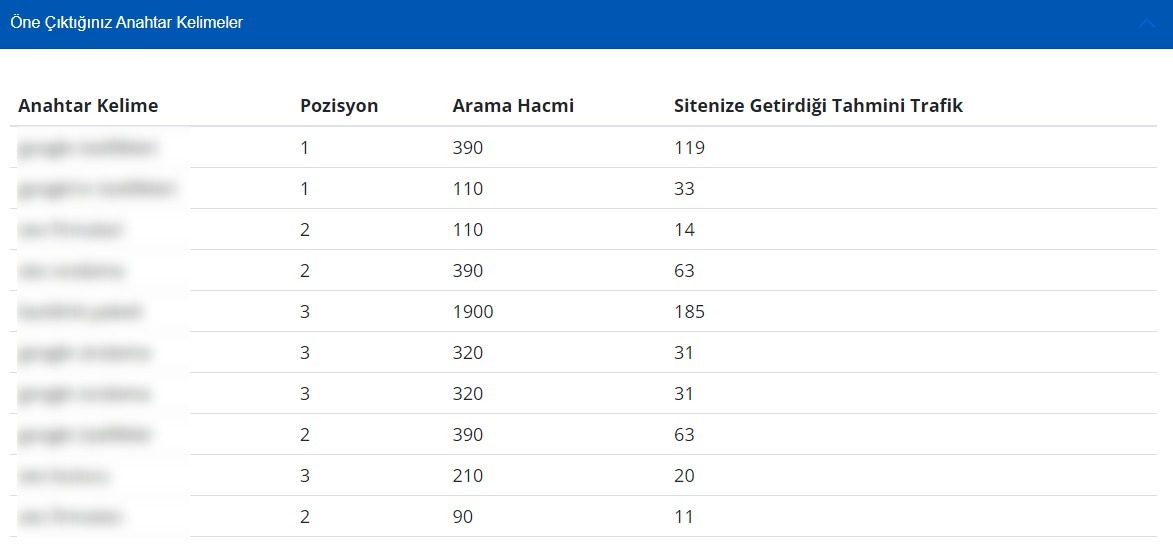The image size is (1173, 554).
Task: Click blurred keyword in the 1900-volume row
Action: pos(80,312)
